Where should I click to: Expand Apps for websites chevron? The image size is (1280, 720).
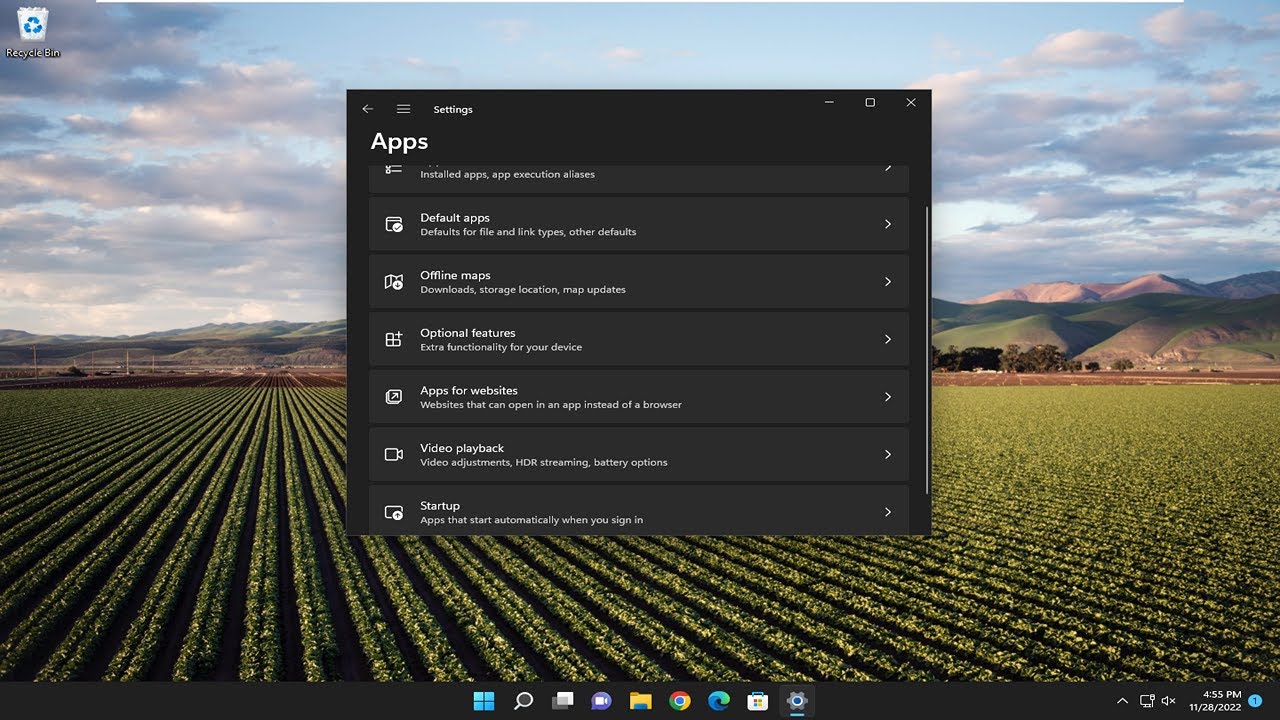tap(887, 397)
